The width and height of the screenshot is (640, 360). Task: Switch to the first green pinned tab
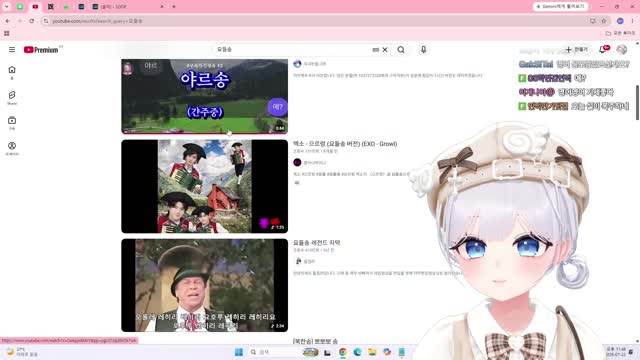pyautogui.click(x=20, y=7)
